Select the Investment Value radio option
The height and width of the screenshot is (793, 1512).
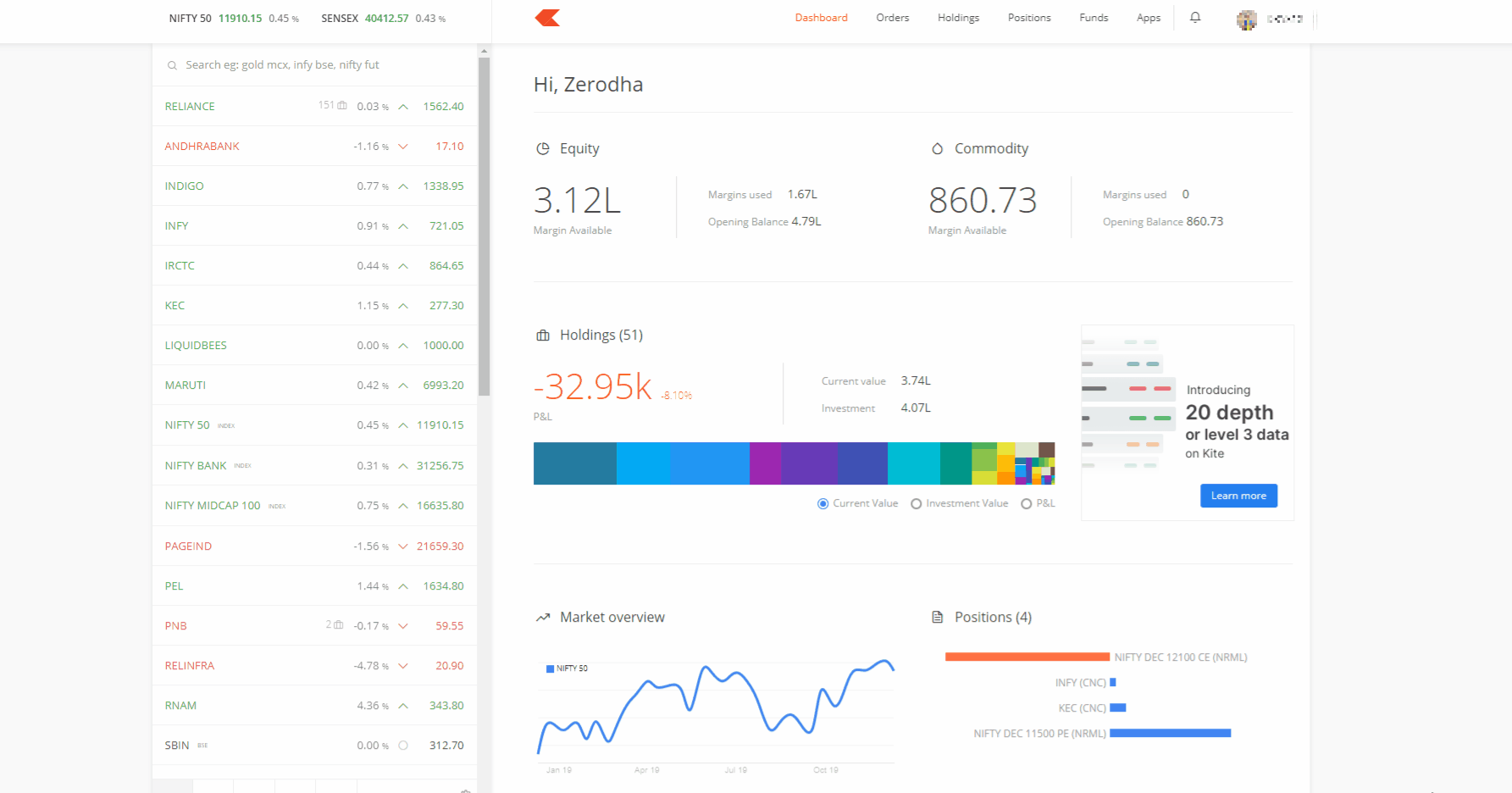point(916,504)
